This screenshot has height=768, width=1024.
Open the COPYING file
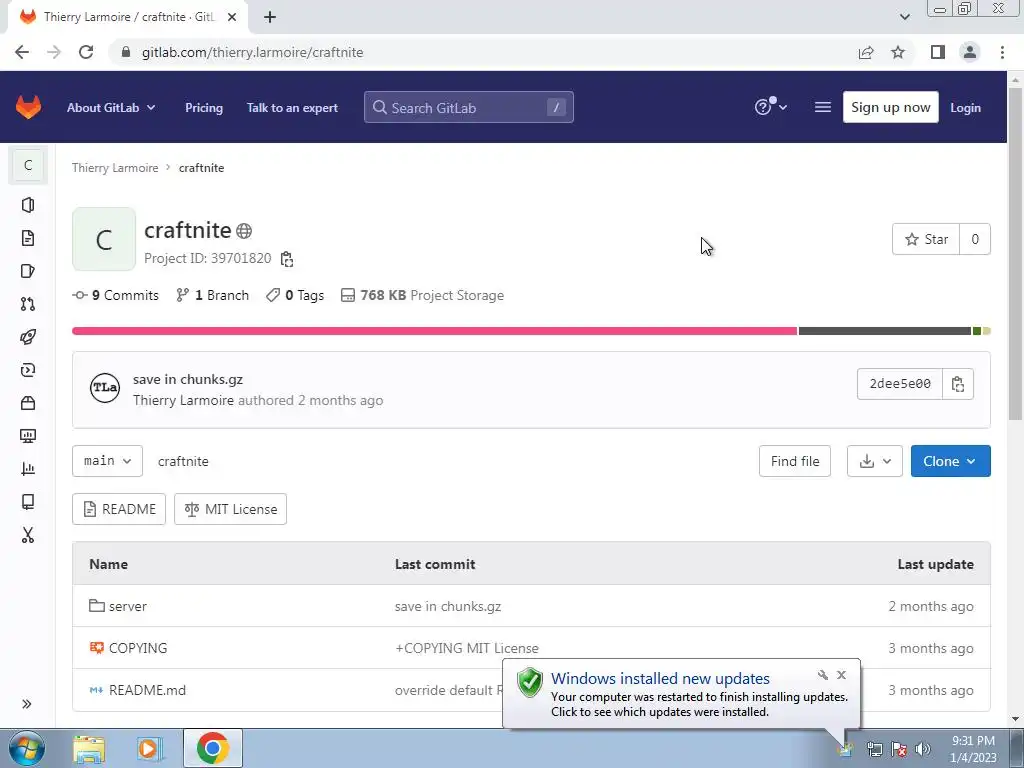[138, 648]
